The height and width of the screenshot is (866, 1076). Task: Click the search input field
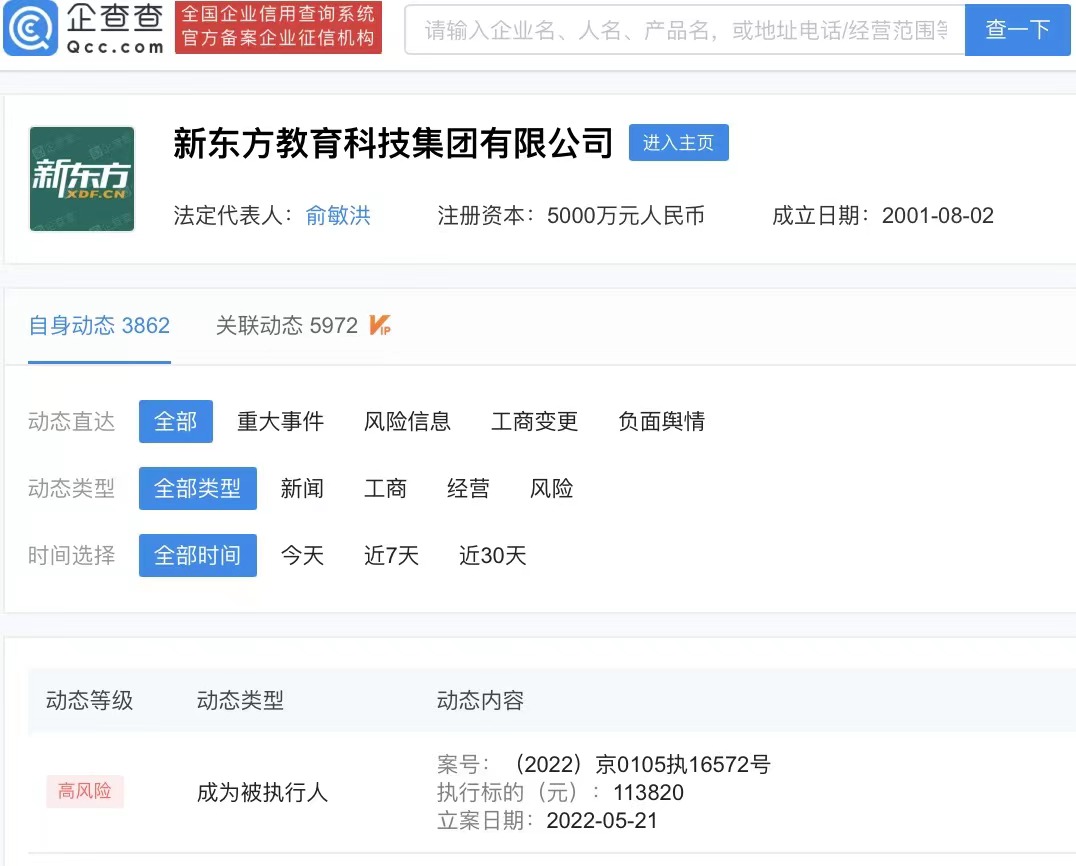(685, 30)
